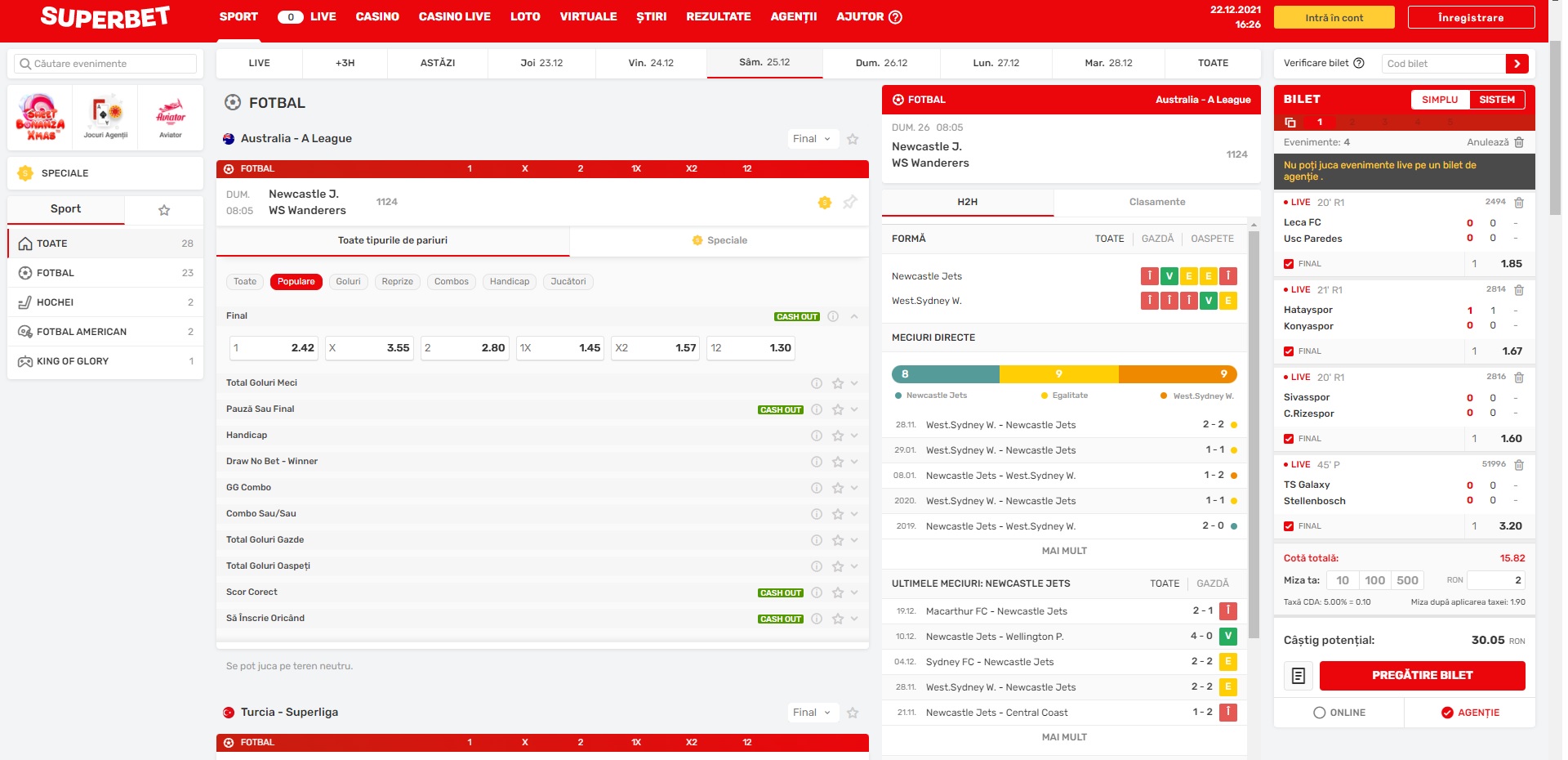Click the Intră în cont button

1334,18
